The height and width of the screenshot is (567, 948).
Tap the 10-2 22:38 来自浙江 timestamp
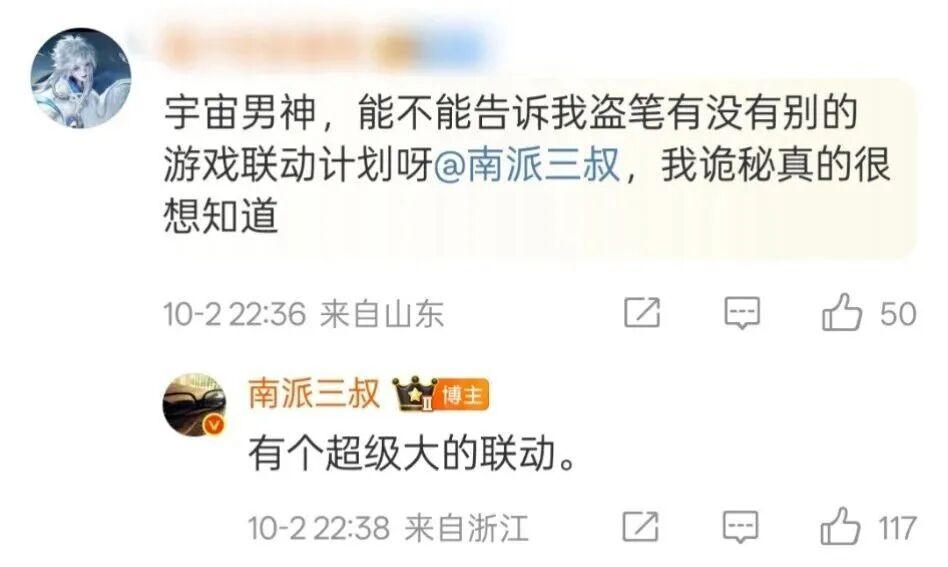(388, 528)
